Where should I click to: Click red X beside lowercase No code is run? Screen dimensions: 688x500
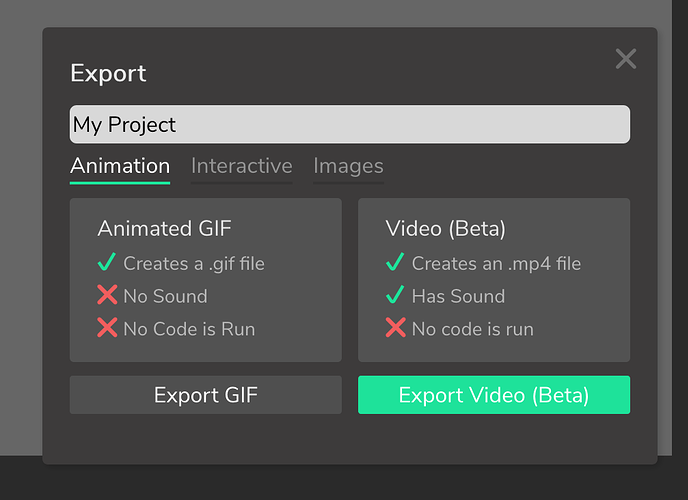tap(395, 328)
